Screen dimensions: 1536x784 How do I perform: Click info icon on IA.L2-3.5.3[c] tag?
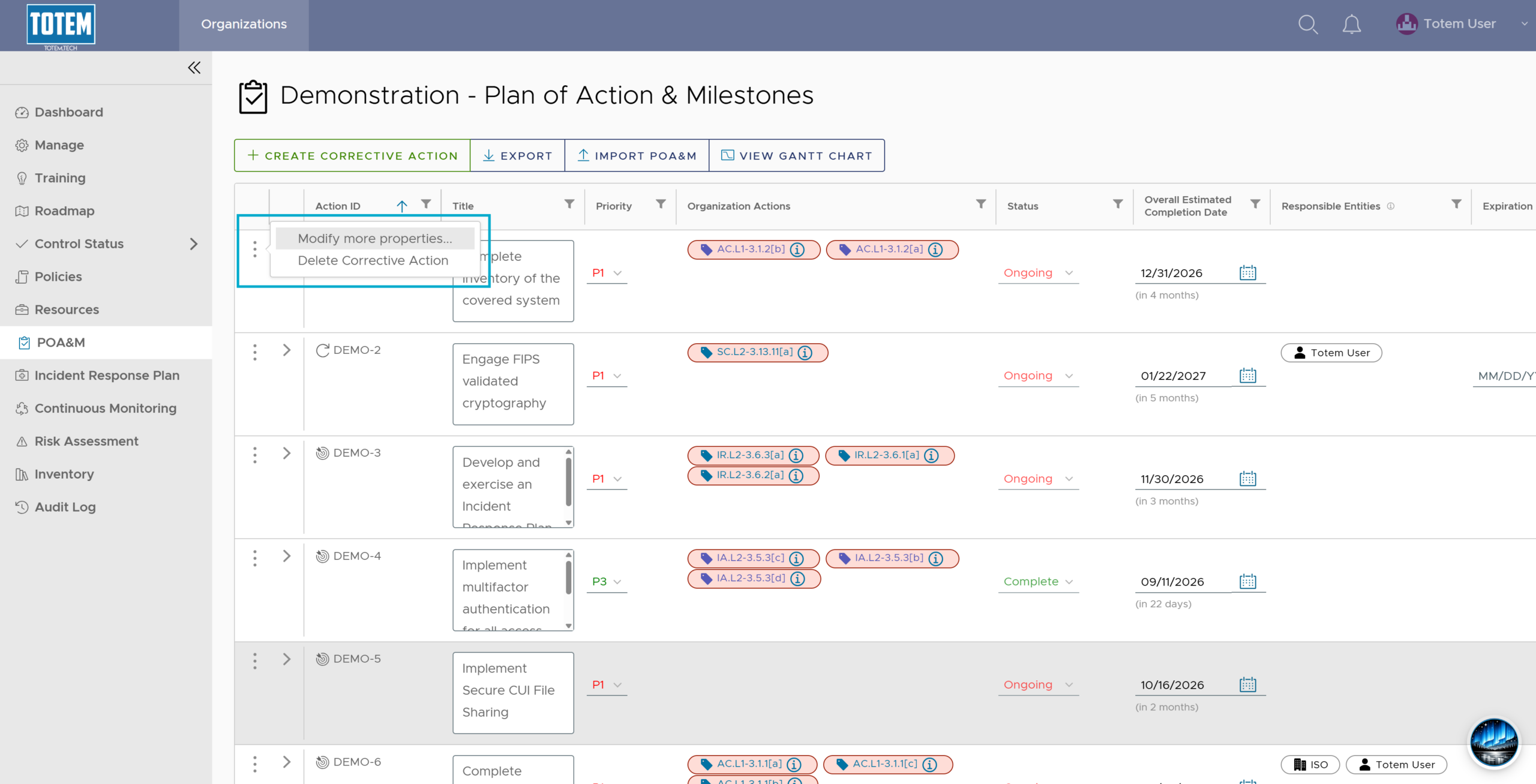point(797,558)
